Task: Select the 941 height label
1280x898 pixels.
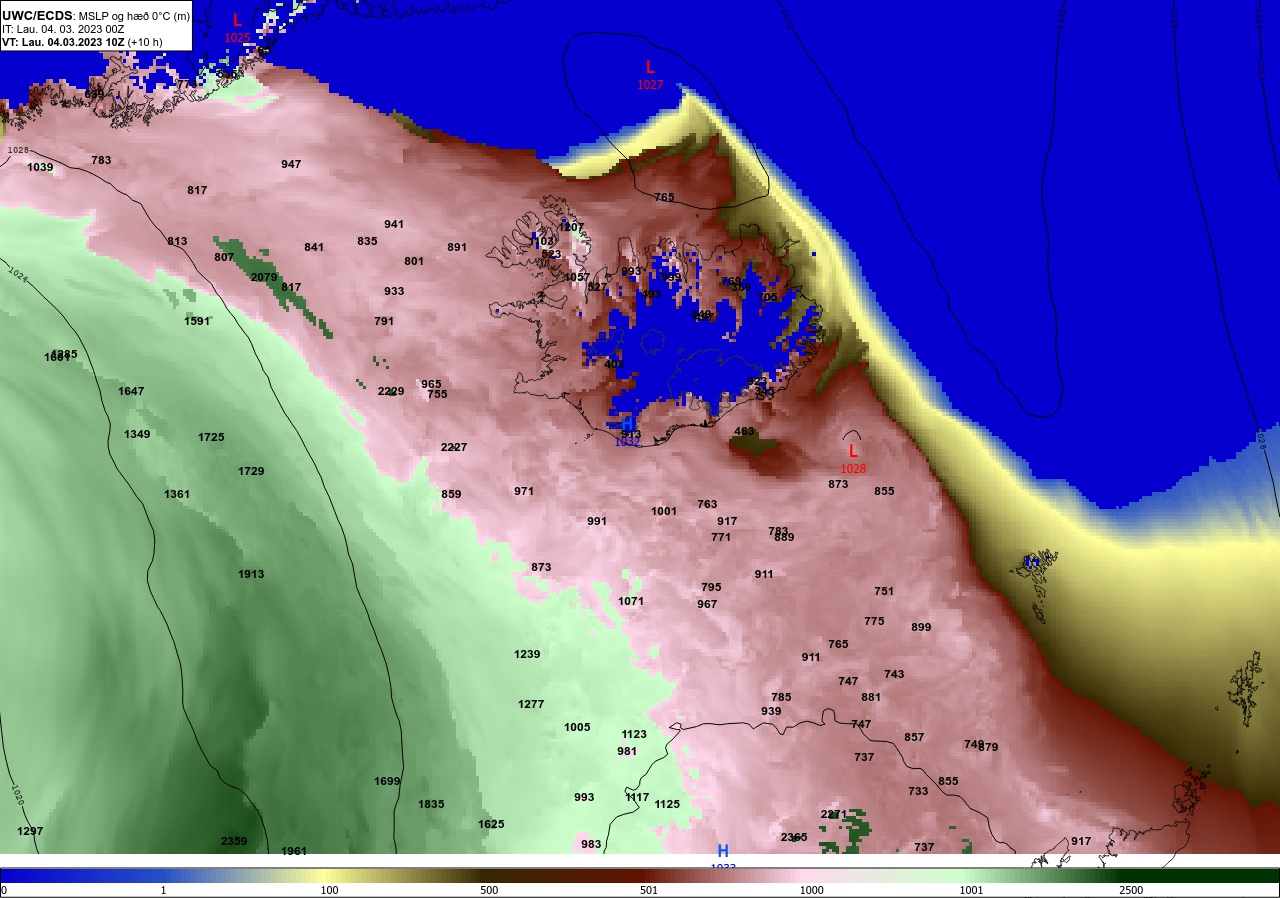Action: coord(394,224)
